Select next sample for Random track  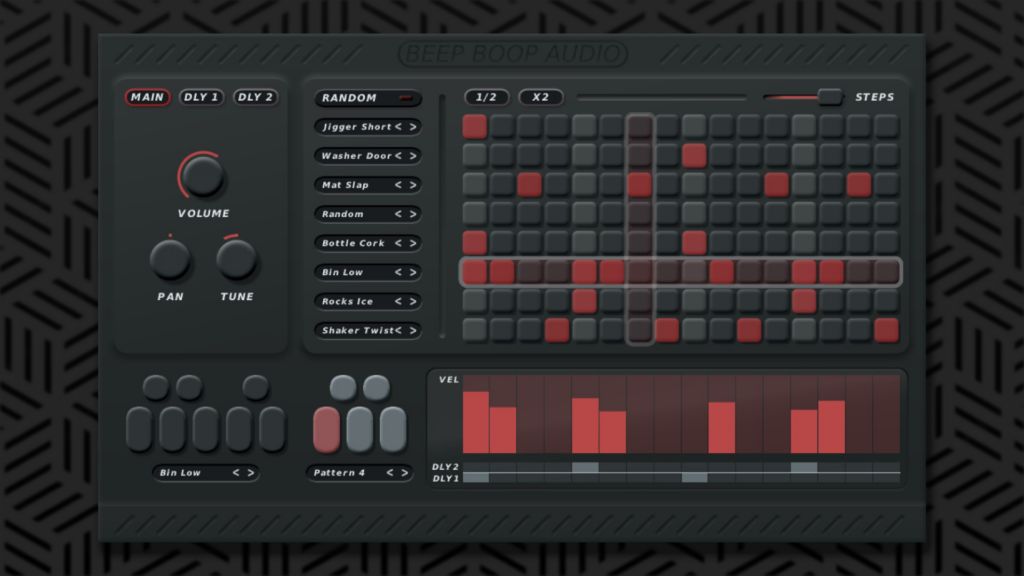(x=413, y=214)
